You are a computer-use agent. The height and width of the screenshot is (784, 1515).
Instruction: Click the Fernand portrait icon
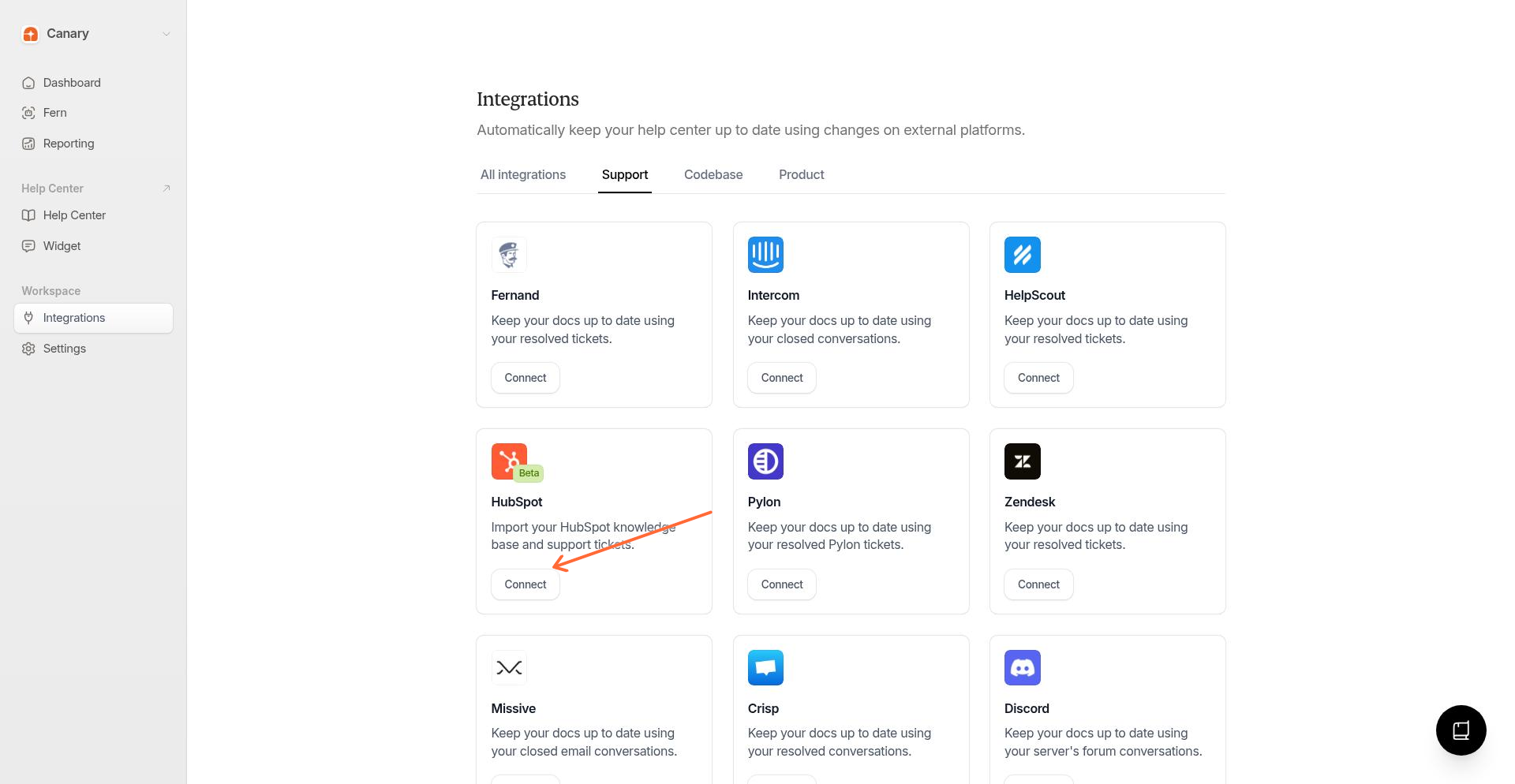(509, 255)
